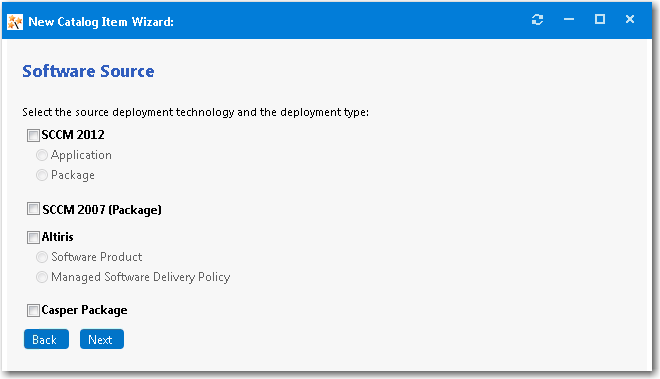Choose the Package radio under SCCM 2012

click(x=42, y=175)
